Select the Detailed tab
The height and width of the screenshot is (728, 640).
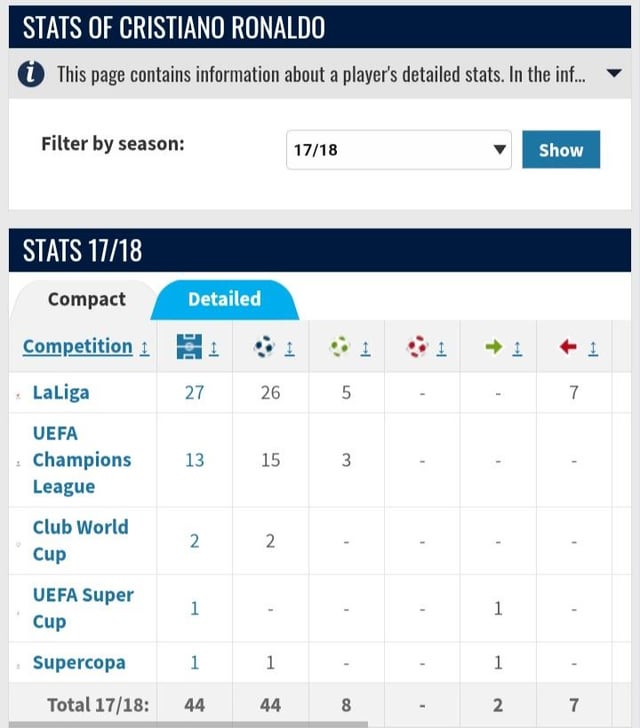pyautogui.click(x=224, y=299)
